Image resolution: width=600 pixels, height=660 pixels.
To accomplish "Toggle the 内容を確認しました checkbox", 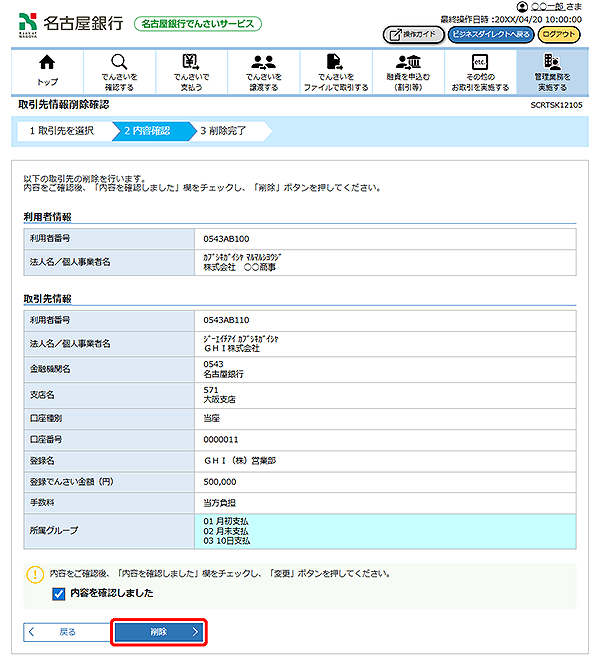I will [x=59, y=593].
